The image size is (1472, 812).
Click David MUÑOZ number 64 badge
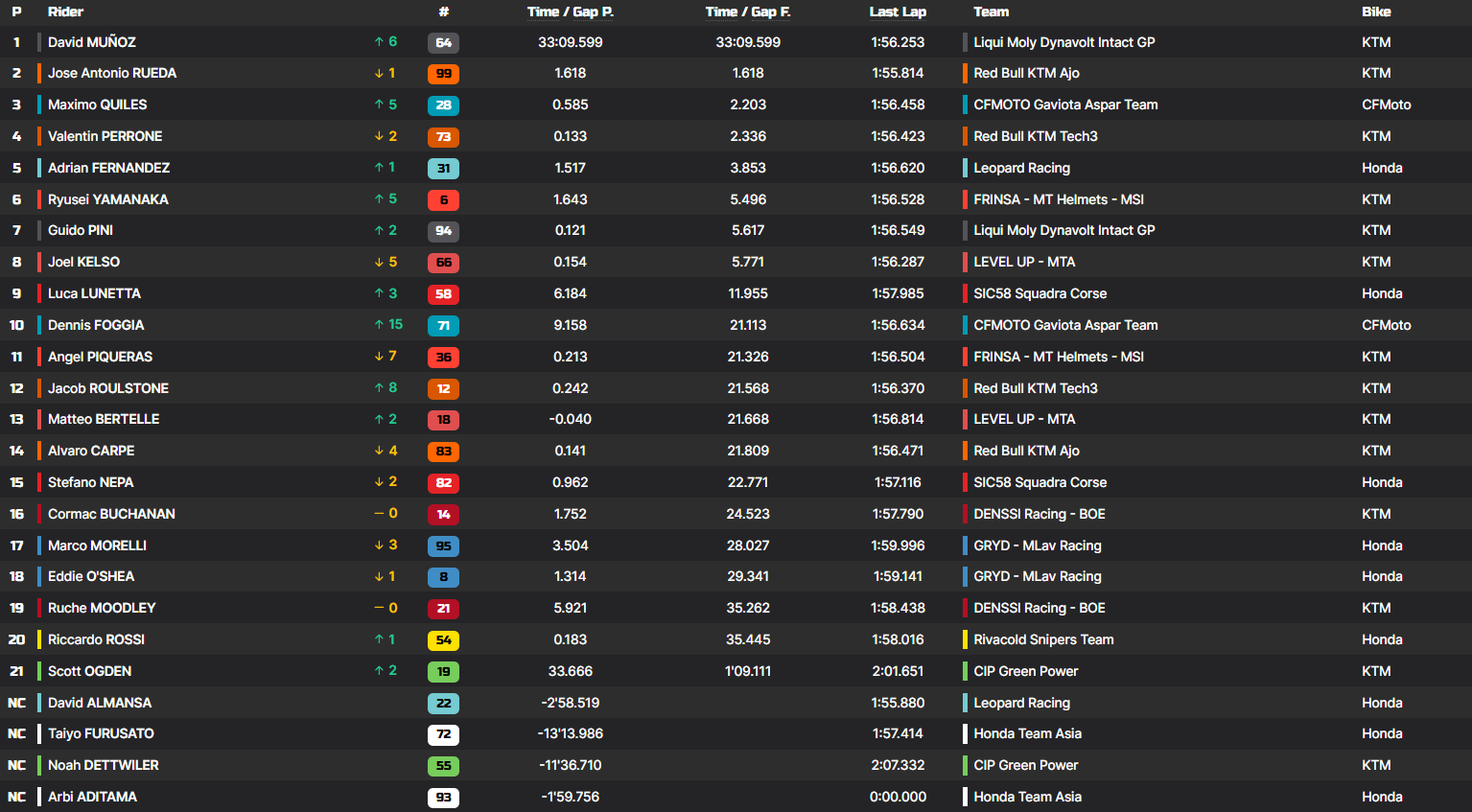click(x=443, y=42)
